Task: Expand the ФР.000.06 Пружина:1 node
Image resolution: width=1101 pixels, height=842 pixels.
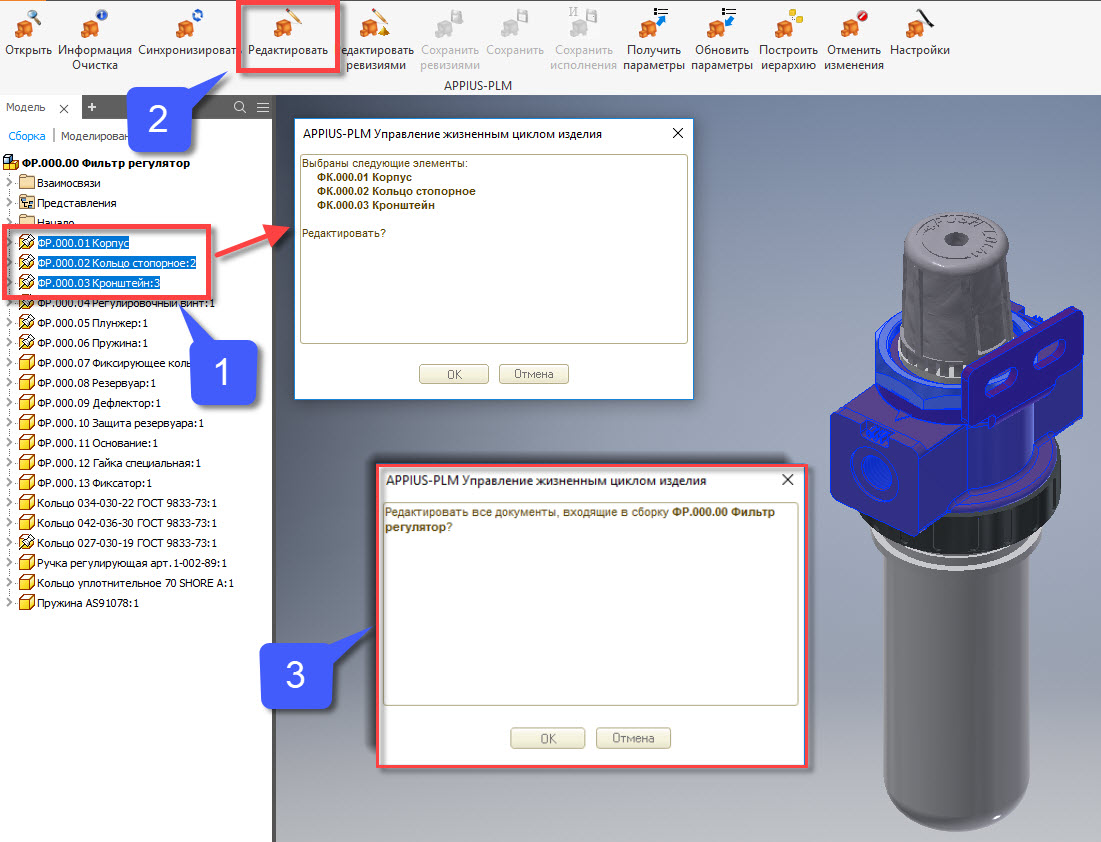Action: pos(9,343)
